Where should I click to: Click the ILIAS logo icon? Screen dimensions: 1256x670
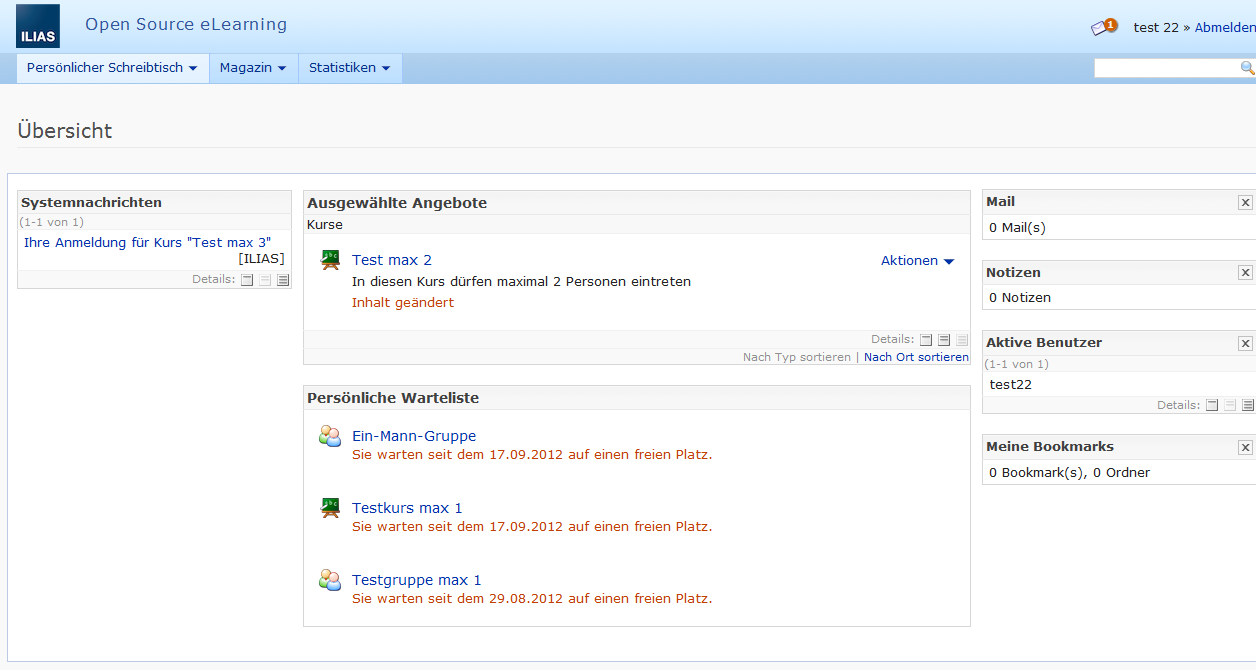[x=37, y=25]
